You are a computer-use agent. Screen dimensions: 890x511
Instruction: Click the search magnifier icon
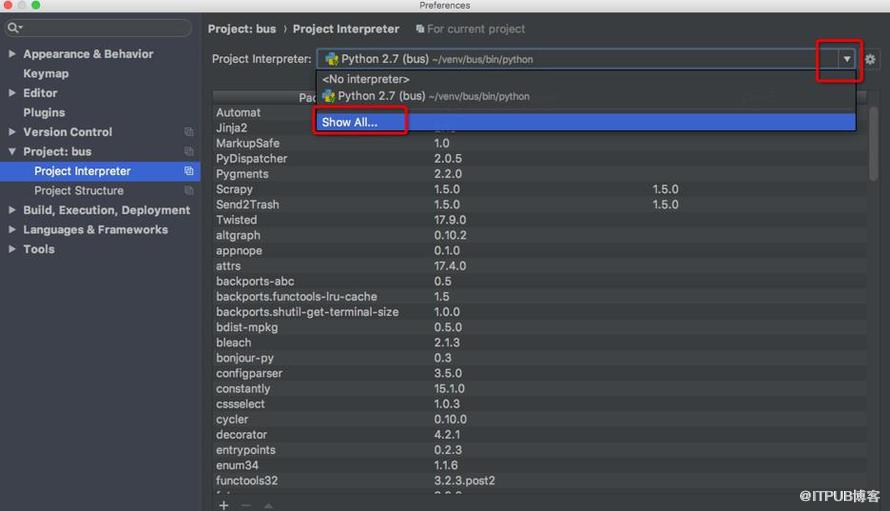pos(14,28)
